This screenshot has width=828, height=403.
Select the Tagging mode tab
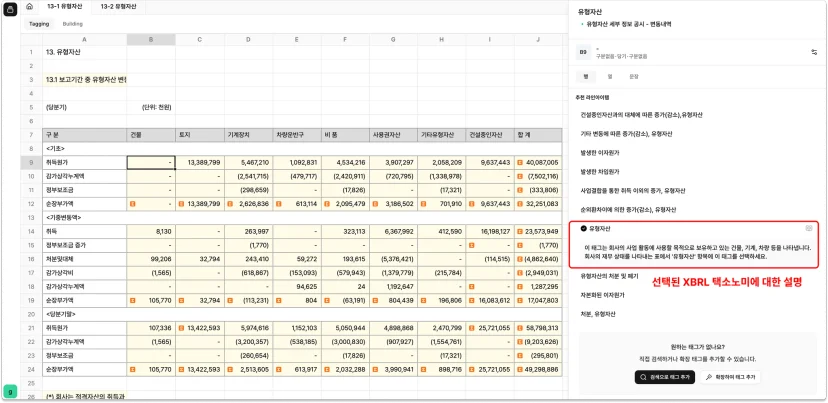[x=39, y=24]
